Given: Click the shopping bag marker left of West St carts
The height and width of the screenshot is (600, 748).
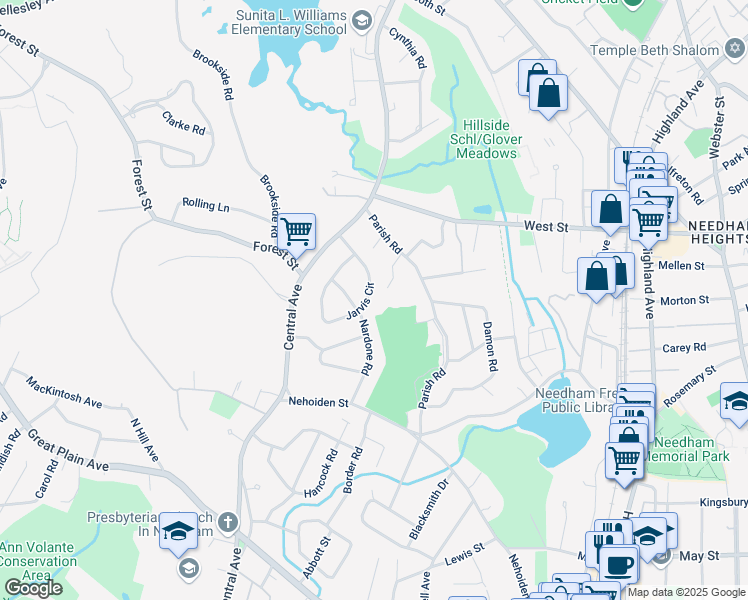Looking at the screenshot, I should tap(610, 209).
